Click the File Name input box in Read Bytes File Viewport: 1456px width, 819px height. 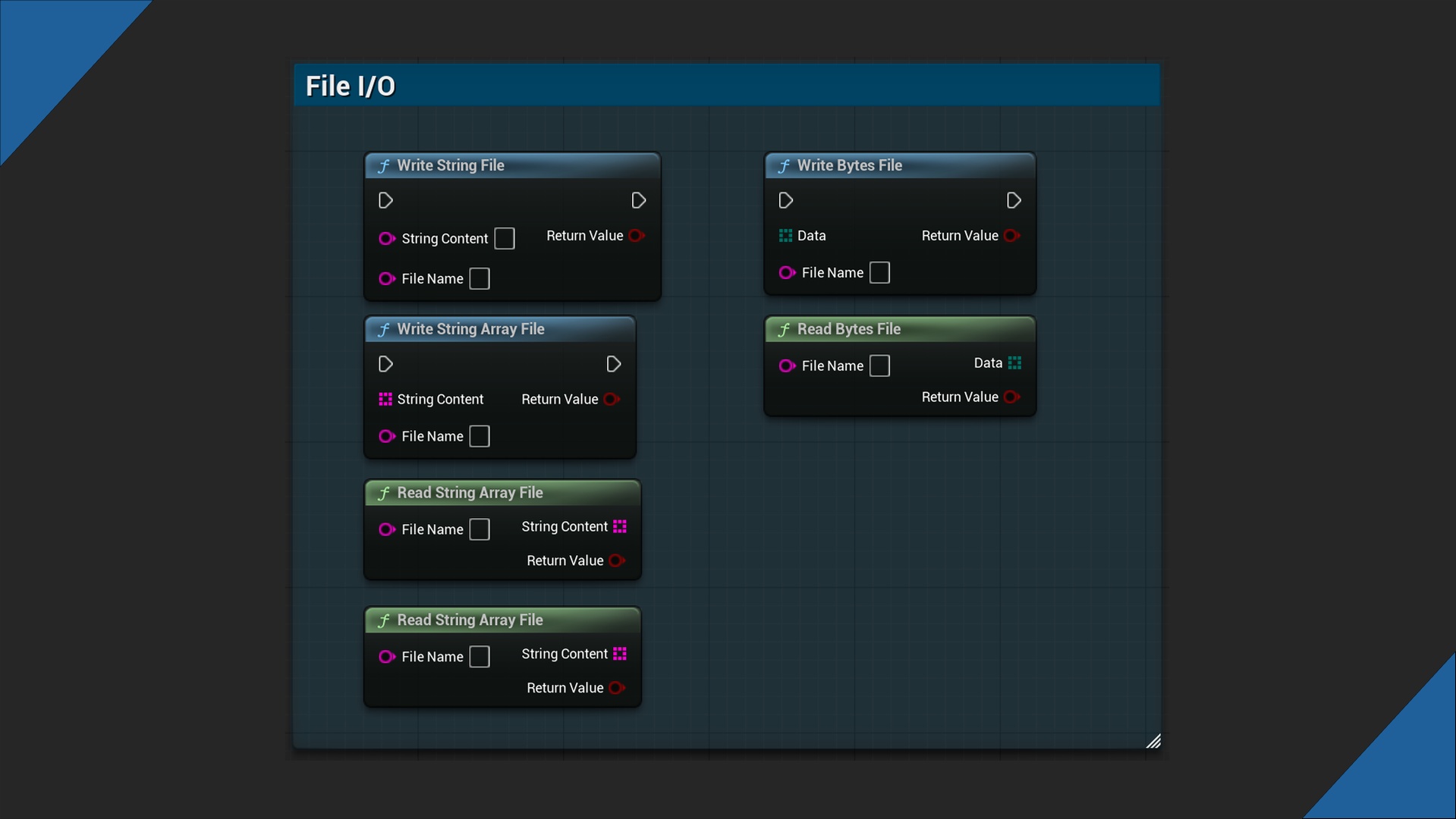(879, 366)
